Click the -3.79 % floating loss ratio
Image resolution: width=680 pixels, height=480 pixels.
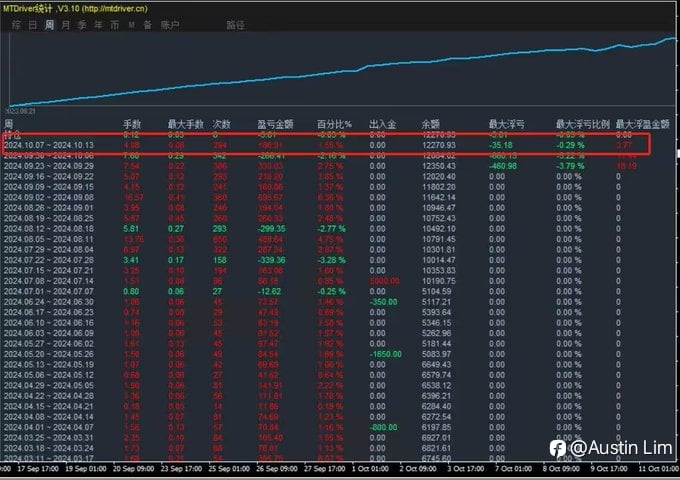[x=570, y=166]
